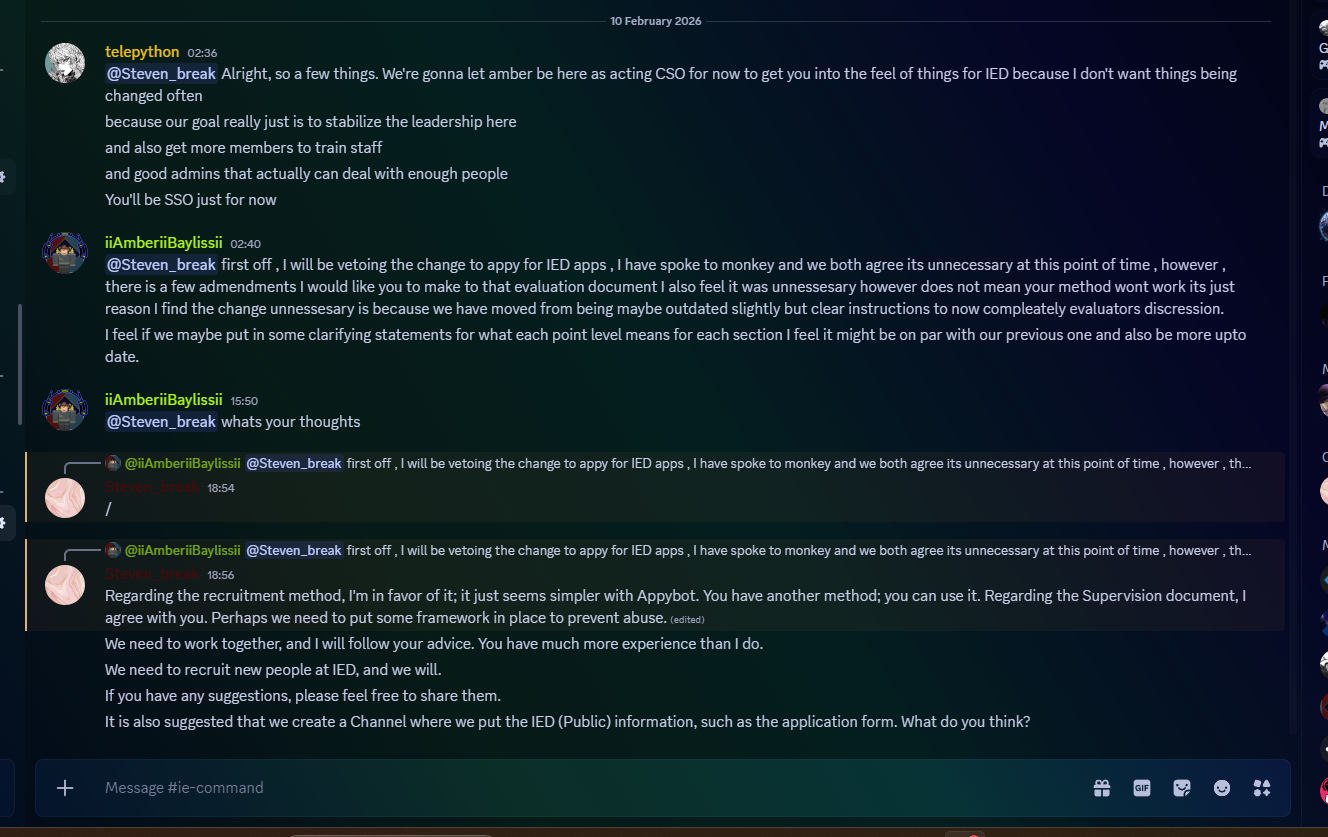Image resolution: width=1328 pixels, height=837 pixels.
Task: Click @Steven_break mention in telepython's message
Action: pos(161,74)
